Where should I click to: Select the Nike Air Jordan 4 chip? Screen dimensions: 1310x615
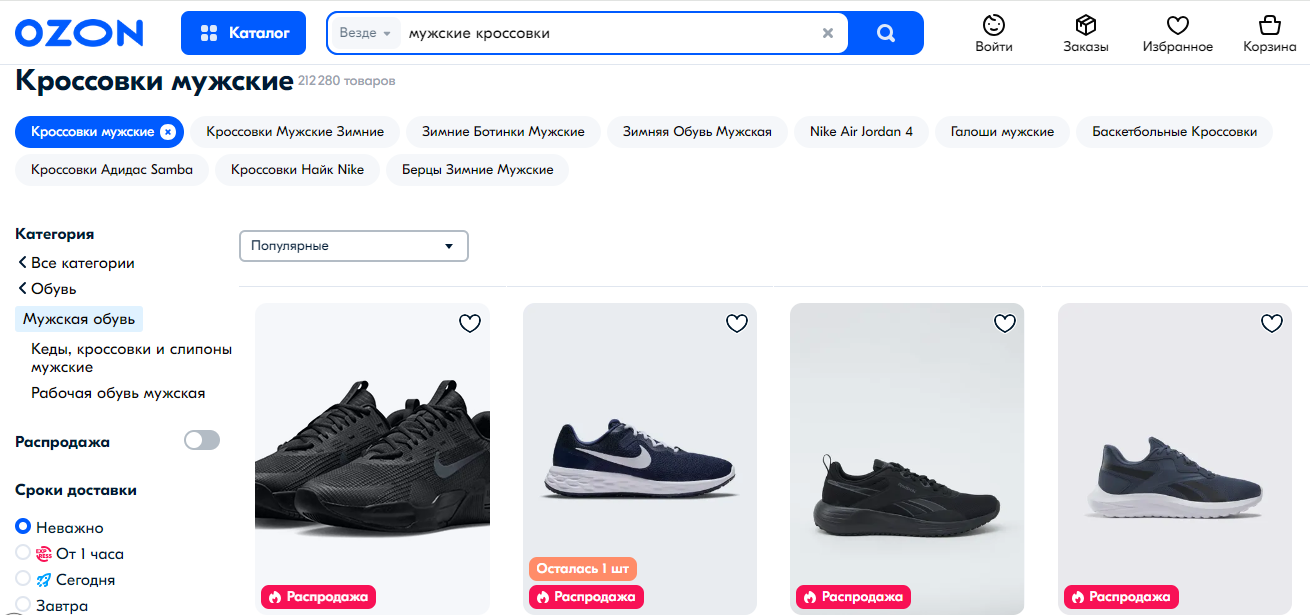[x=861, y=132]
